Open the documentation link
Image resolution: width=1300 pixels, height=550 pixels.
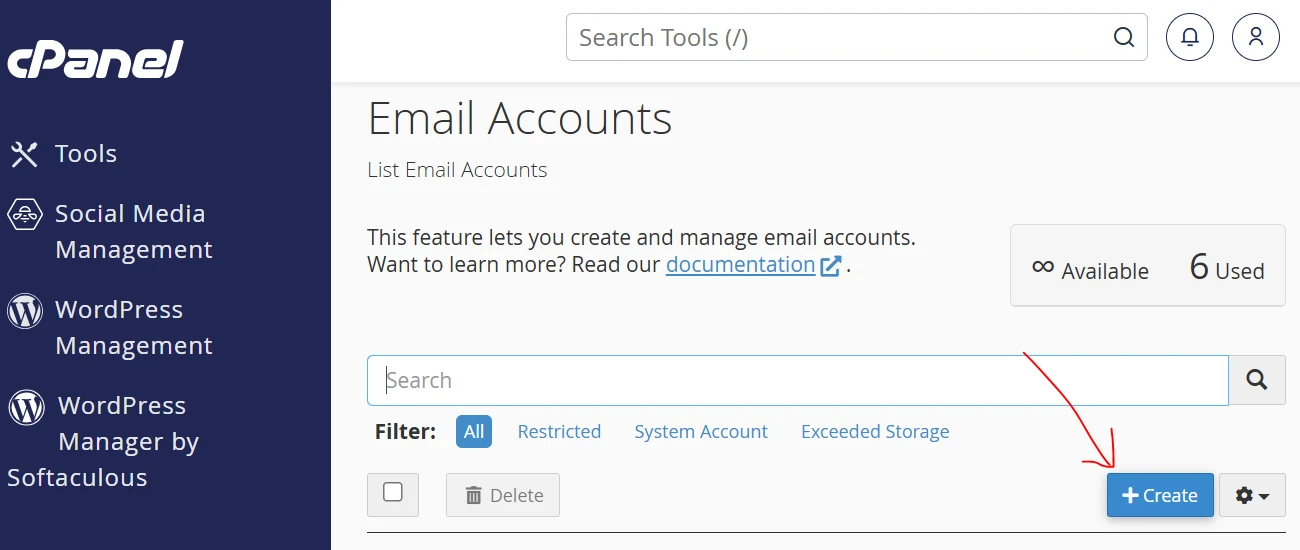(x=740, y=265)
